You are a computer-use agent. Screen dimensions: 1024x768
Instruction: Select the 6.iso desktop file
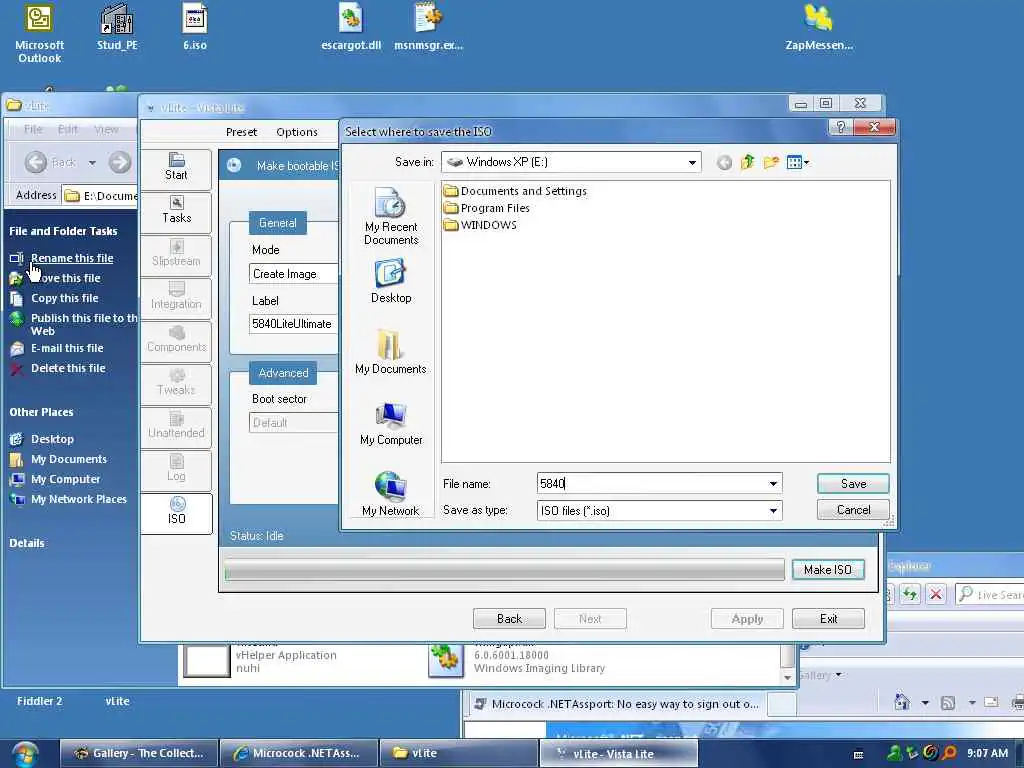(195, 27)
